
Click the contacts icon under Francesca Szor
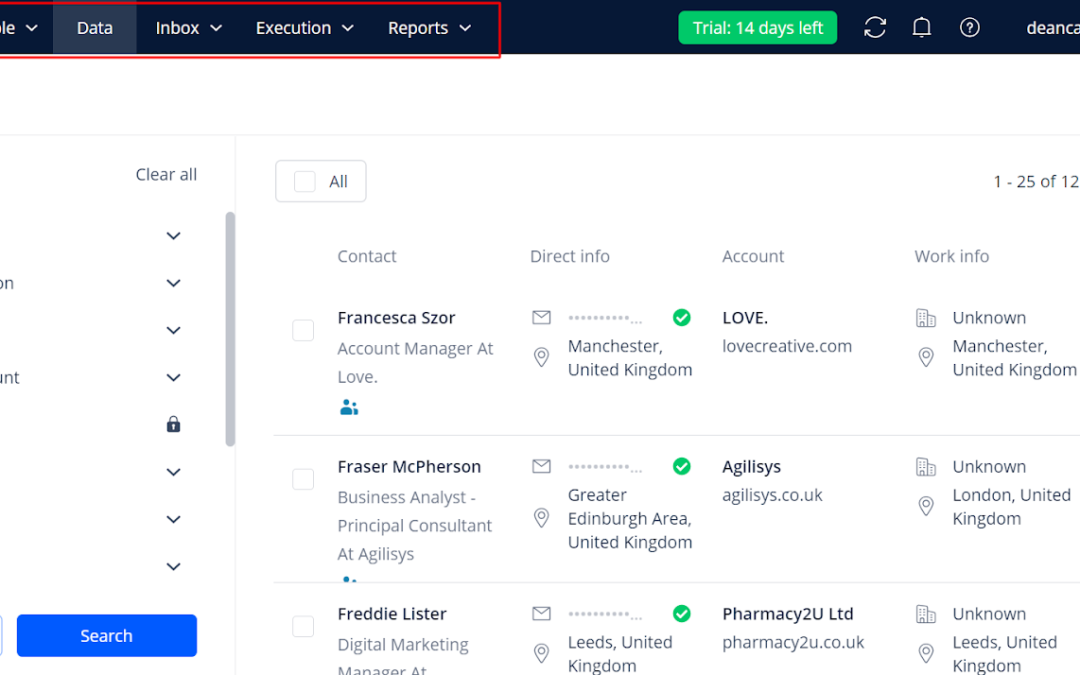tap(348, 407)
